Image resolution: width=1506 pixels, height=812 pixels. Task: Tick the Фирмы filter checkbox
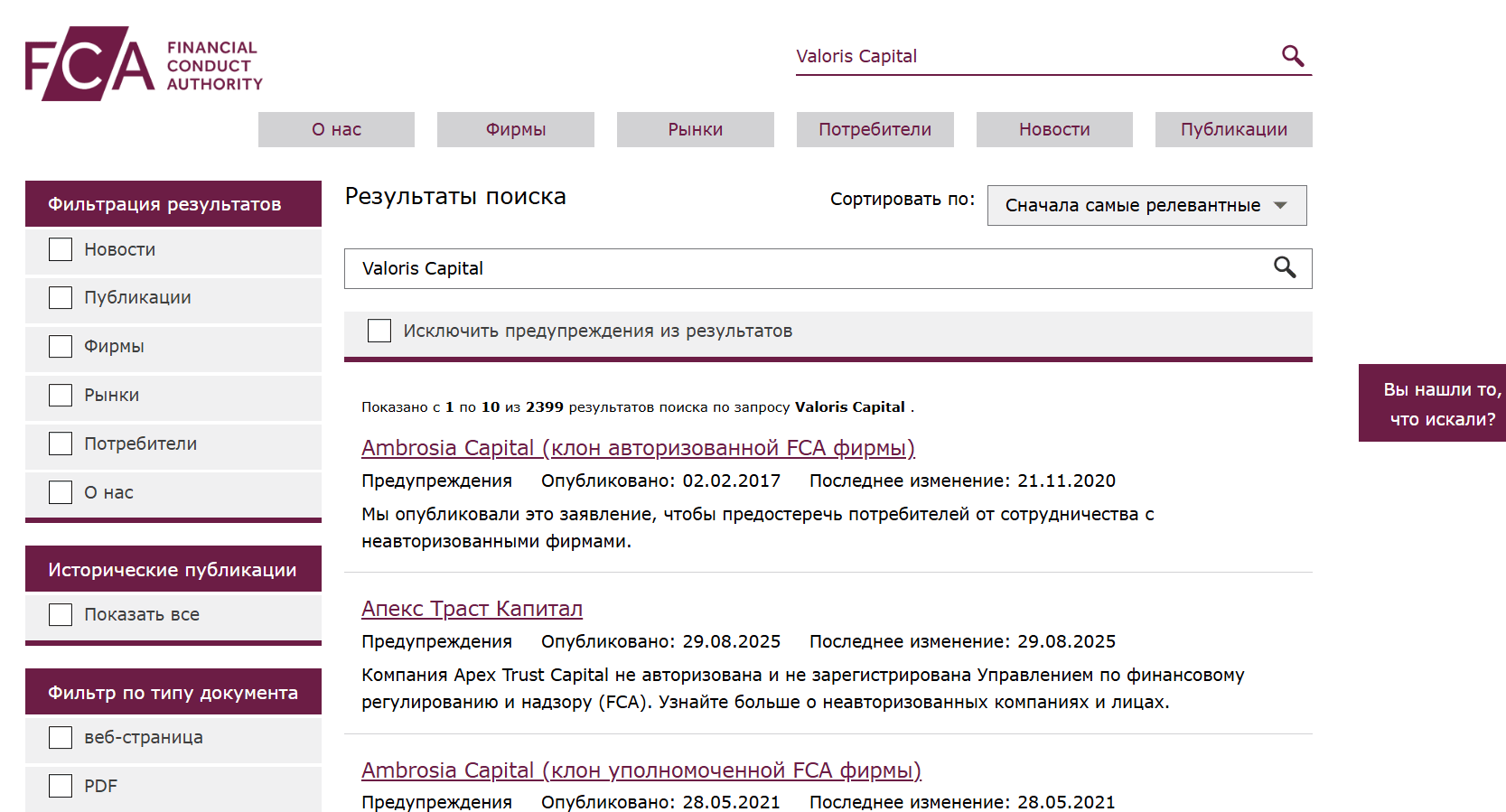pyautogui.click(x=61, y=347)
